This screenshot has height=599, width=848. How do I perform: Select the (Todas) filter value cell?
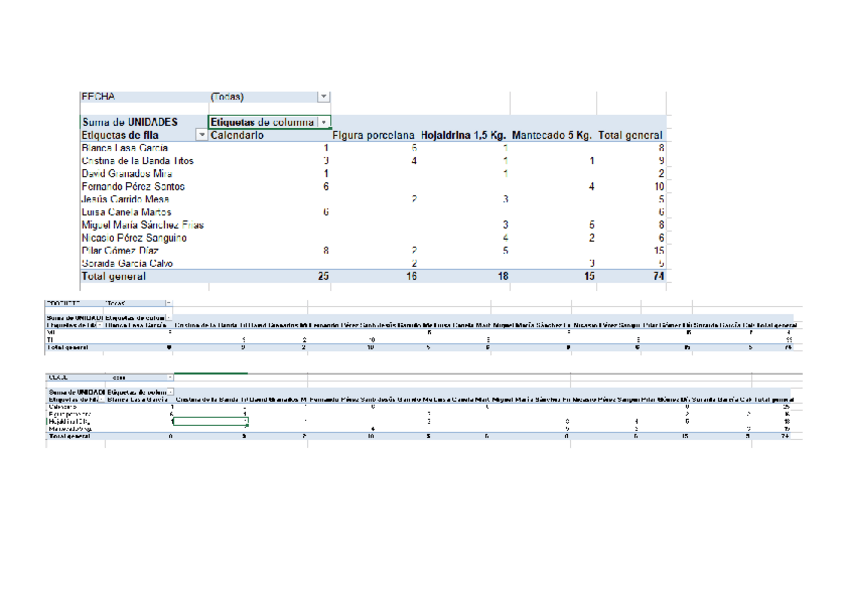pos(227,97)
